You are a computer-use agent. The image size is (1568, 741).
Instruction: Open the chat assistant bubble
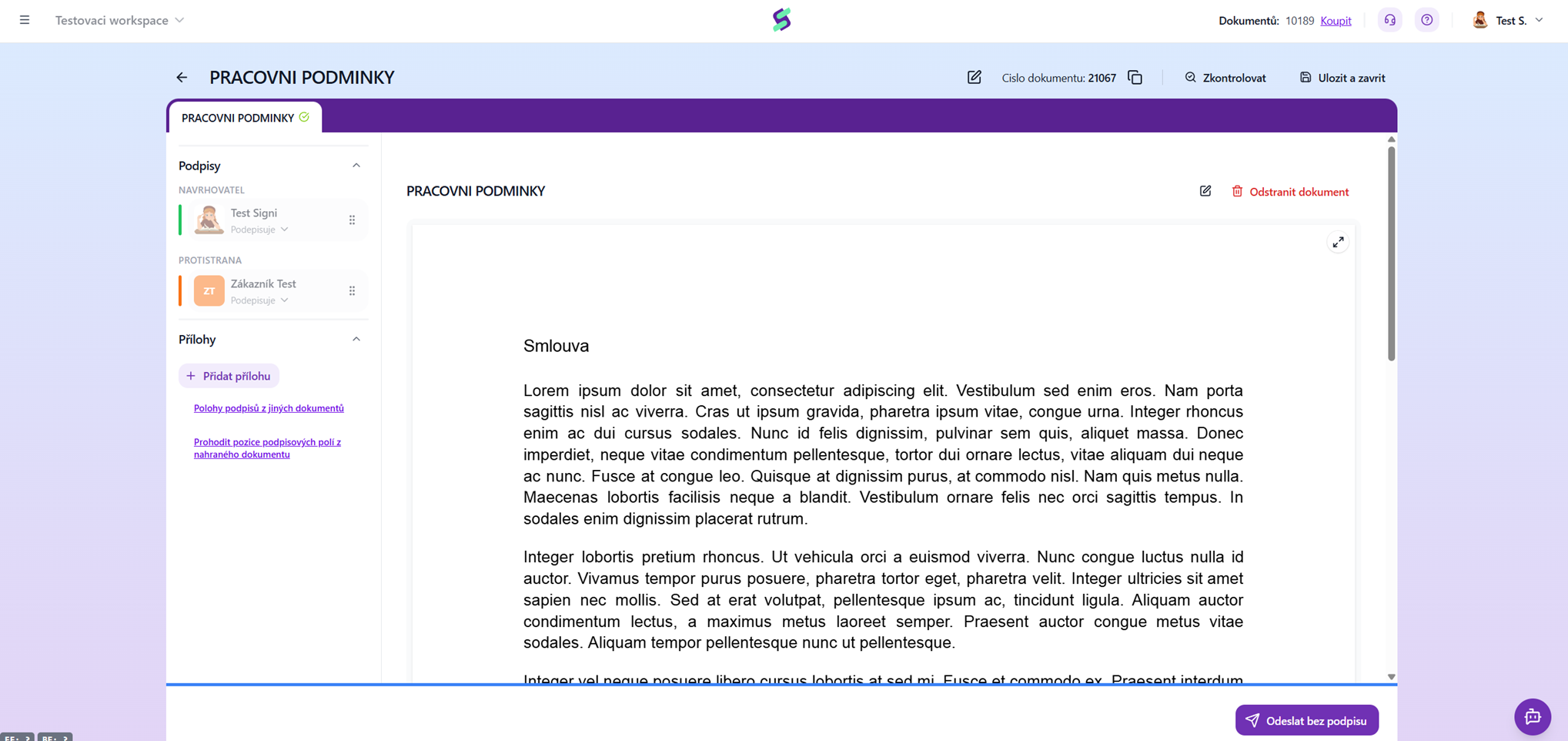click(1533, 716)
